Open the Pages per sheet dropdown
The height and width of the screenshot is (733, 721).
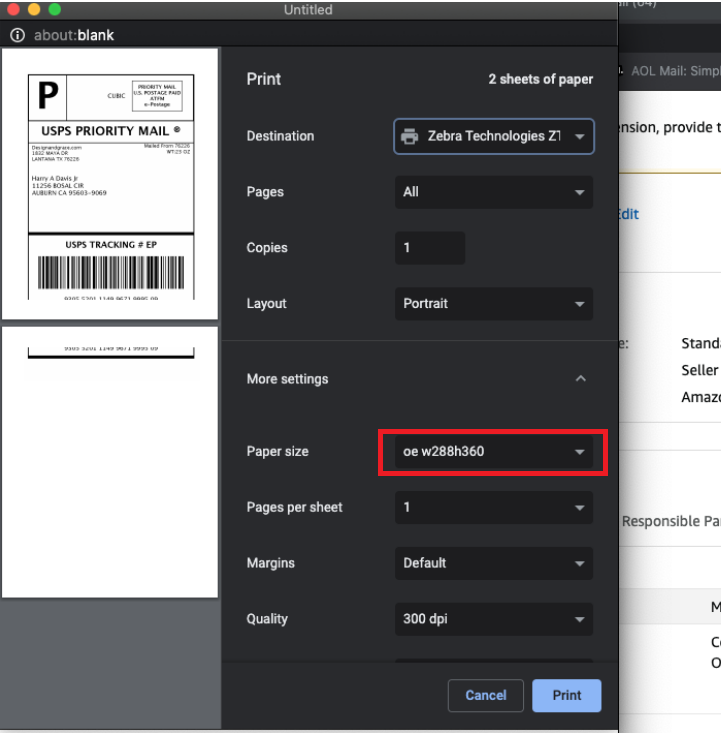pos(494,507)
